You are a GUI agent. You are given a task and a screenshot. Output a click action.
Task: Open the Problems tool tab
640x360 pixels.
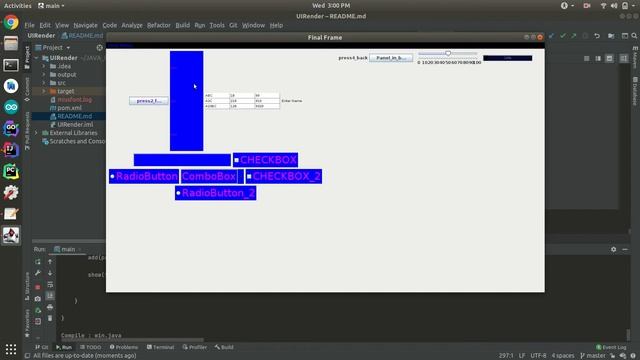pyautogui.click(x=124, y=347)
